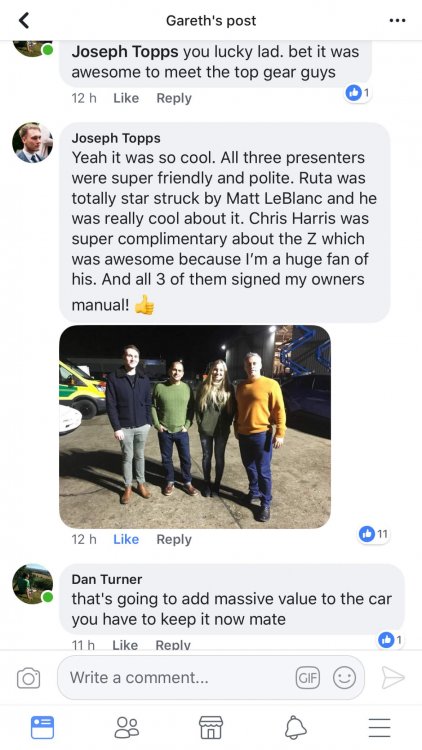422x750 pixels.
Task: Tap the camera icon beside comment box
Action: (x=28, y=678)
